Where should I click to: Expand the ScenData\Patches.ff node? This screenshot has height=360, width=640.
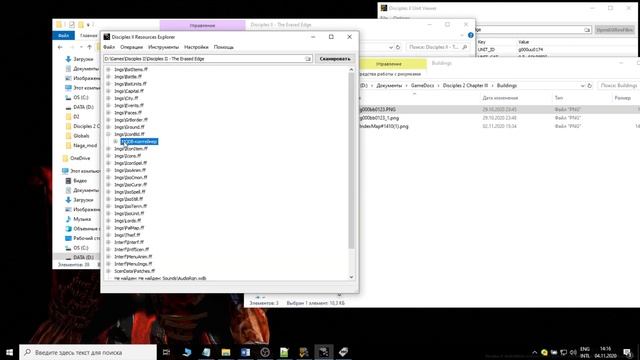coord(108,271)
